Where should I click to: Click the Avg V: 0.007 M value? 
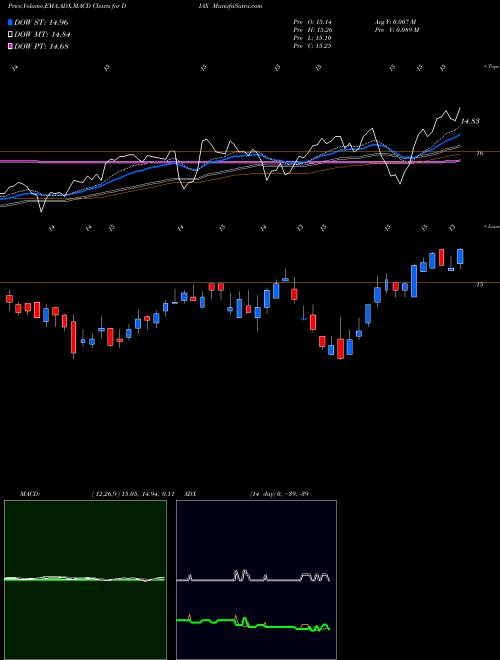[x=395, y=21]
